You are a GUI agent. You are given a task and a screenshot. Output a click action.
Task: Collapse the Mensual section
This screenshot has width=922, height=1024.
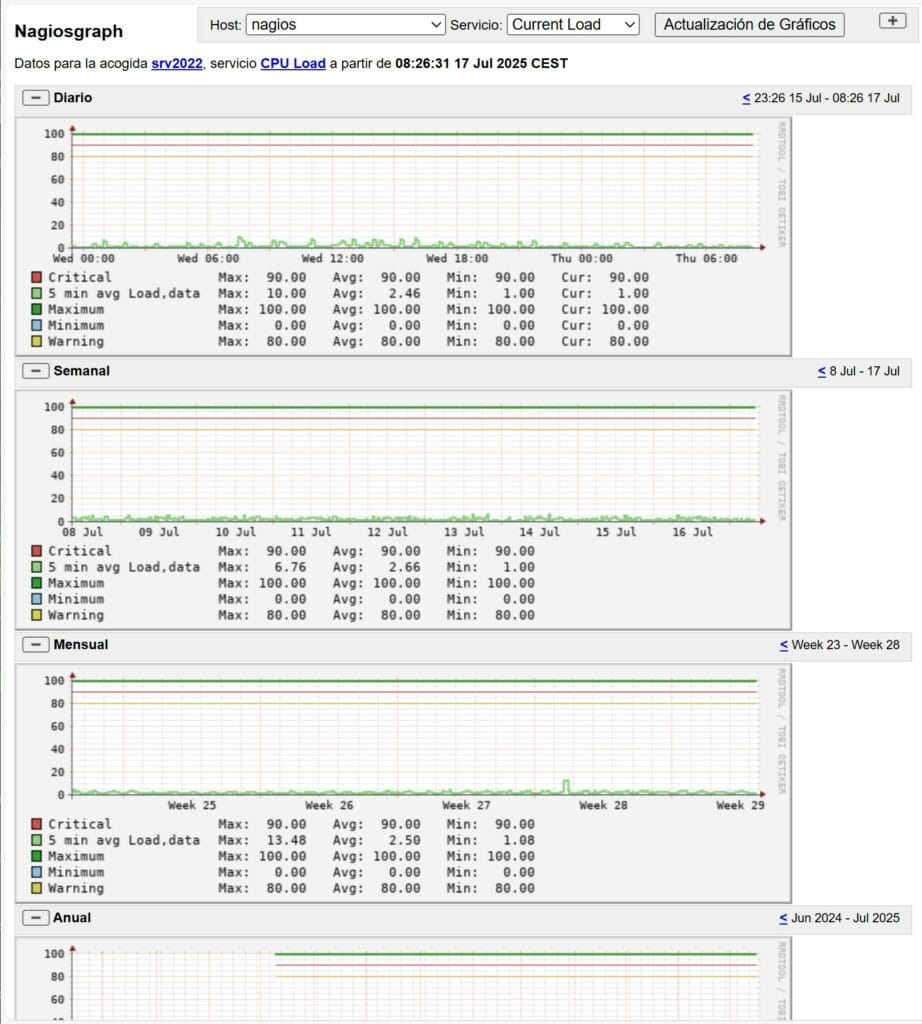point(36,645)
